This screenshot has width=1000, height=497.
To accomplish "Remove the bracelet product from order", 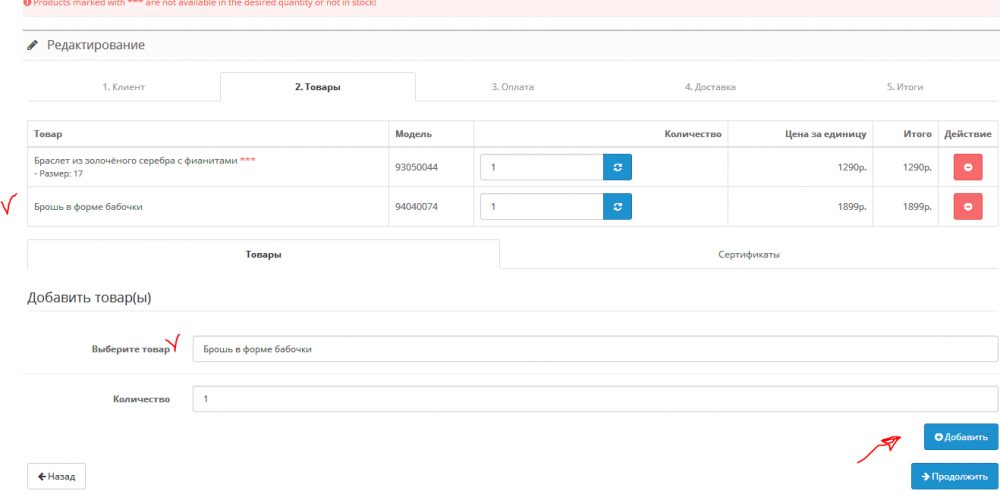I will click(x=967, y=167).
